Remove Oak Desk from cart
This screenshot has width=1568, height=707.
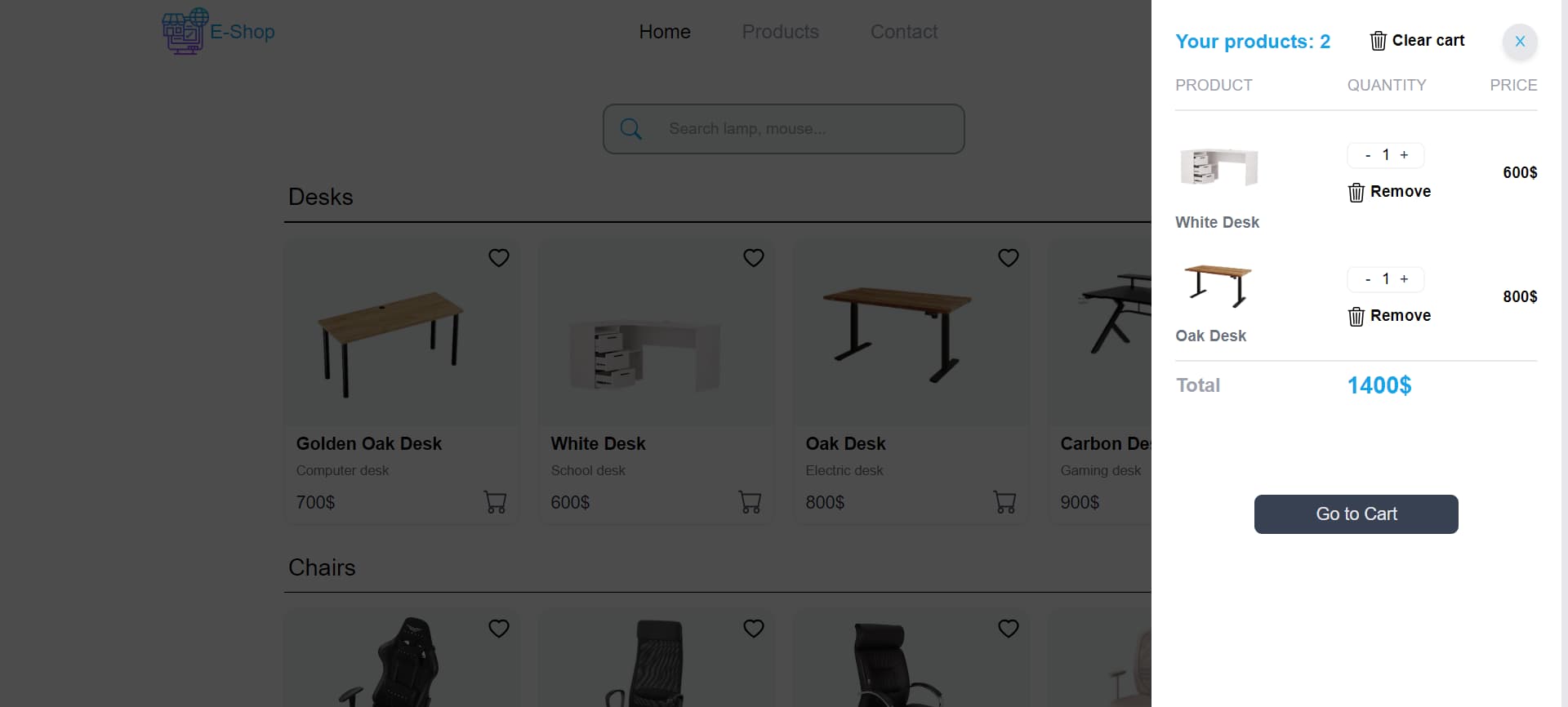coord(1389,316)
